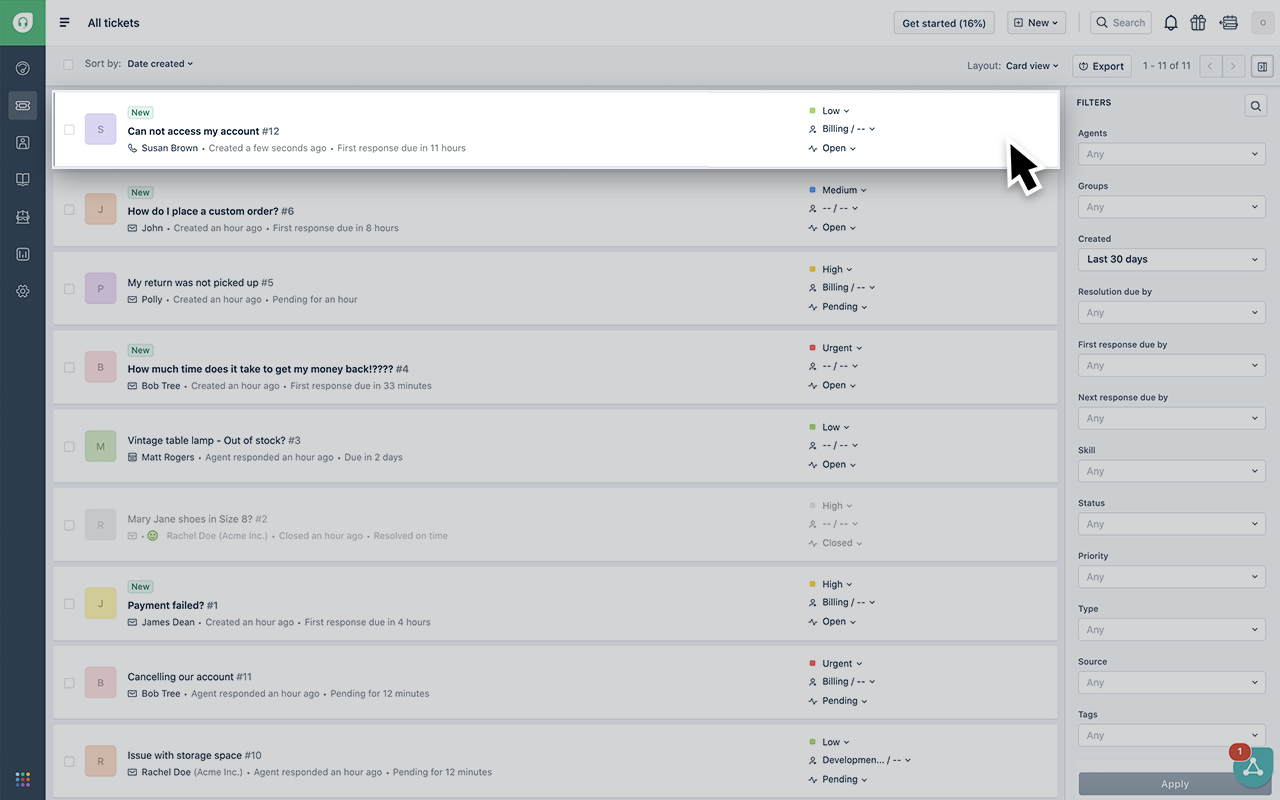This screenshot has width=1280, height=800.
Task: Click Get started (16%) button
Action: point(943,23)
